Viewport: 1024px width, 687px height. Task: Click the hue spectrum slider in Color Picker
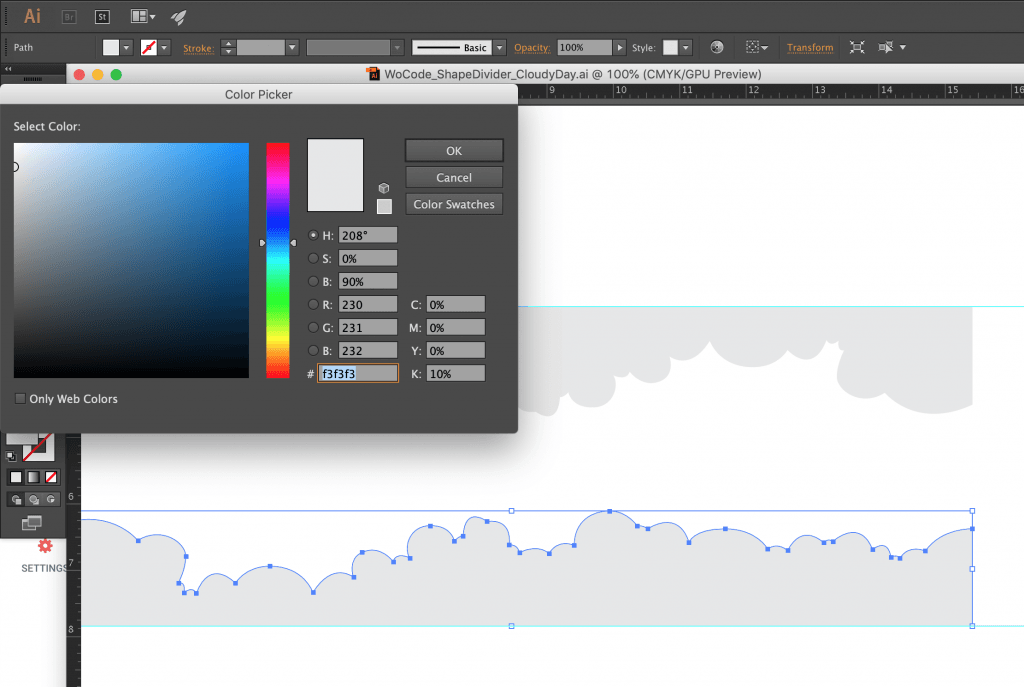click(278, 260)
